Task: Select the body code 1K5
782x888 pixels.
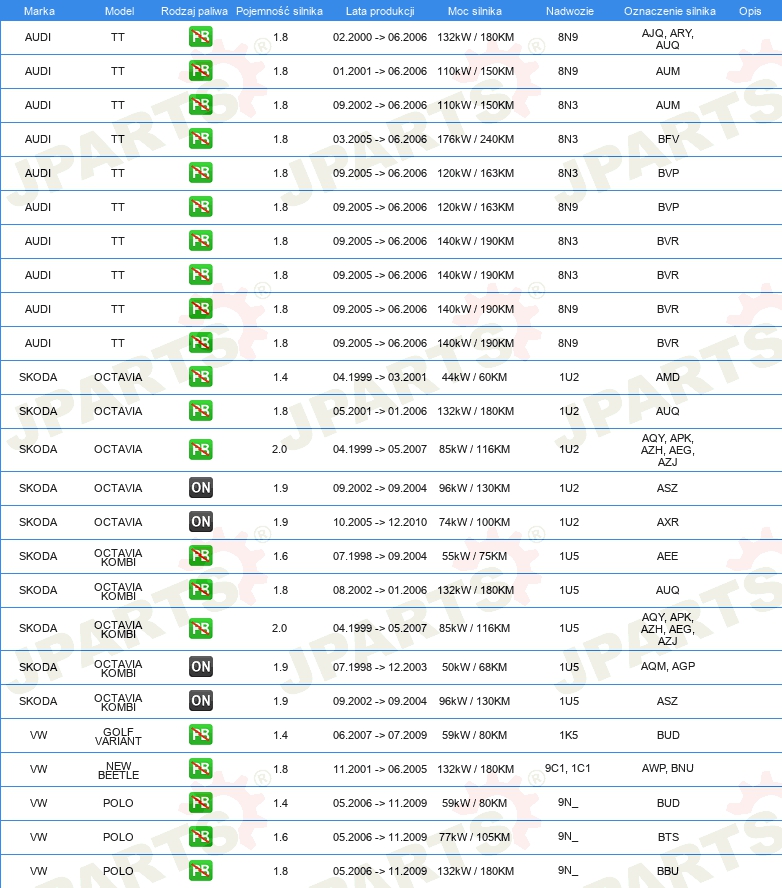Action: pos(569,735)
